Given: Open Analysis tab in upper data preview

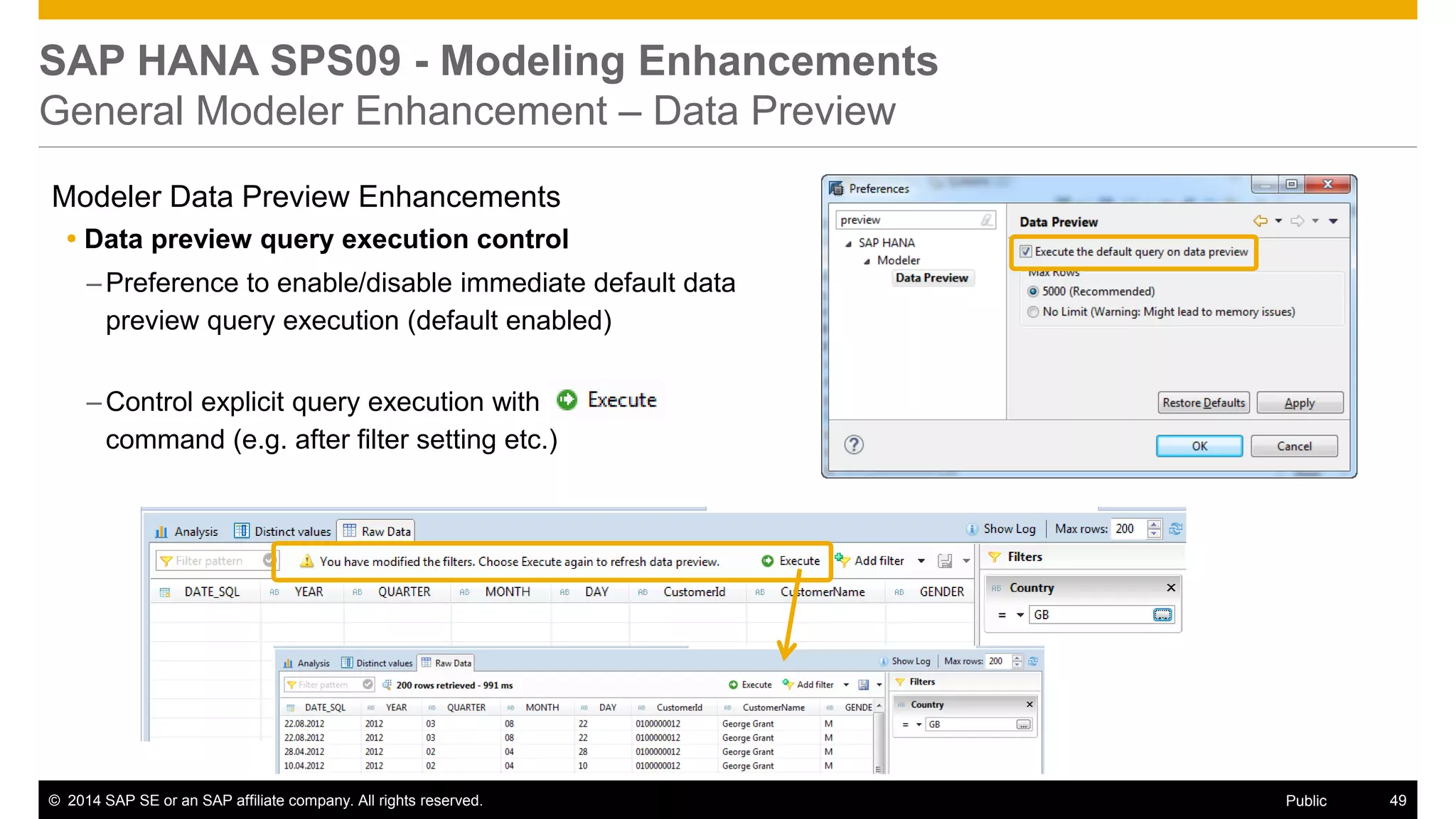Looking at the screenshot, I should pos(187,532).
